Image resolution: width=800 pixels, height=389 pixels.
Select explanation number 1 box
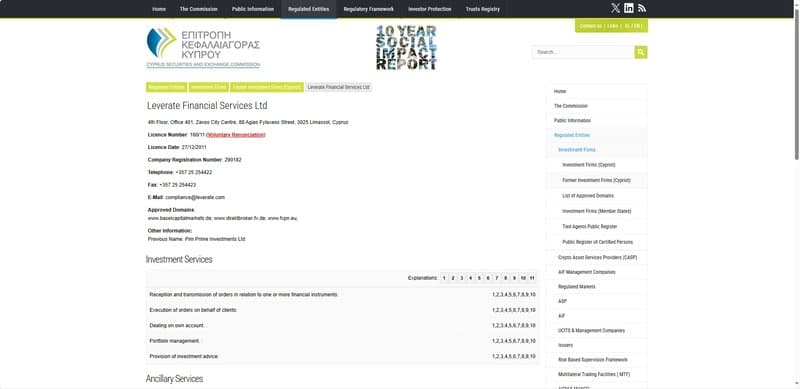[x=444, y=278]
